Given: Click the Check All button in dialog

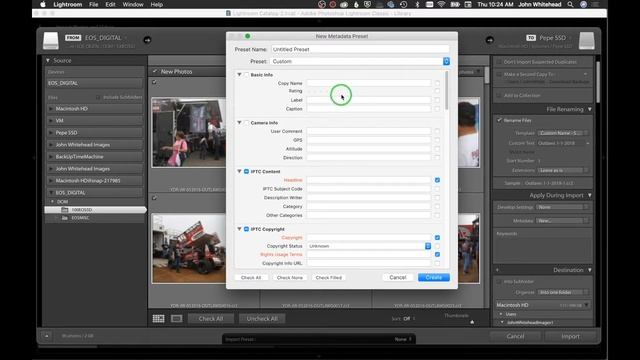Looking at the screenshot, I should coord(251,278).
